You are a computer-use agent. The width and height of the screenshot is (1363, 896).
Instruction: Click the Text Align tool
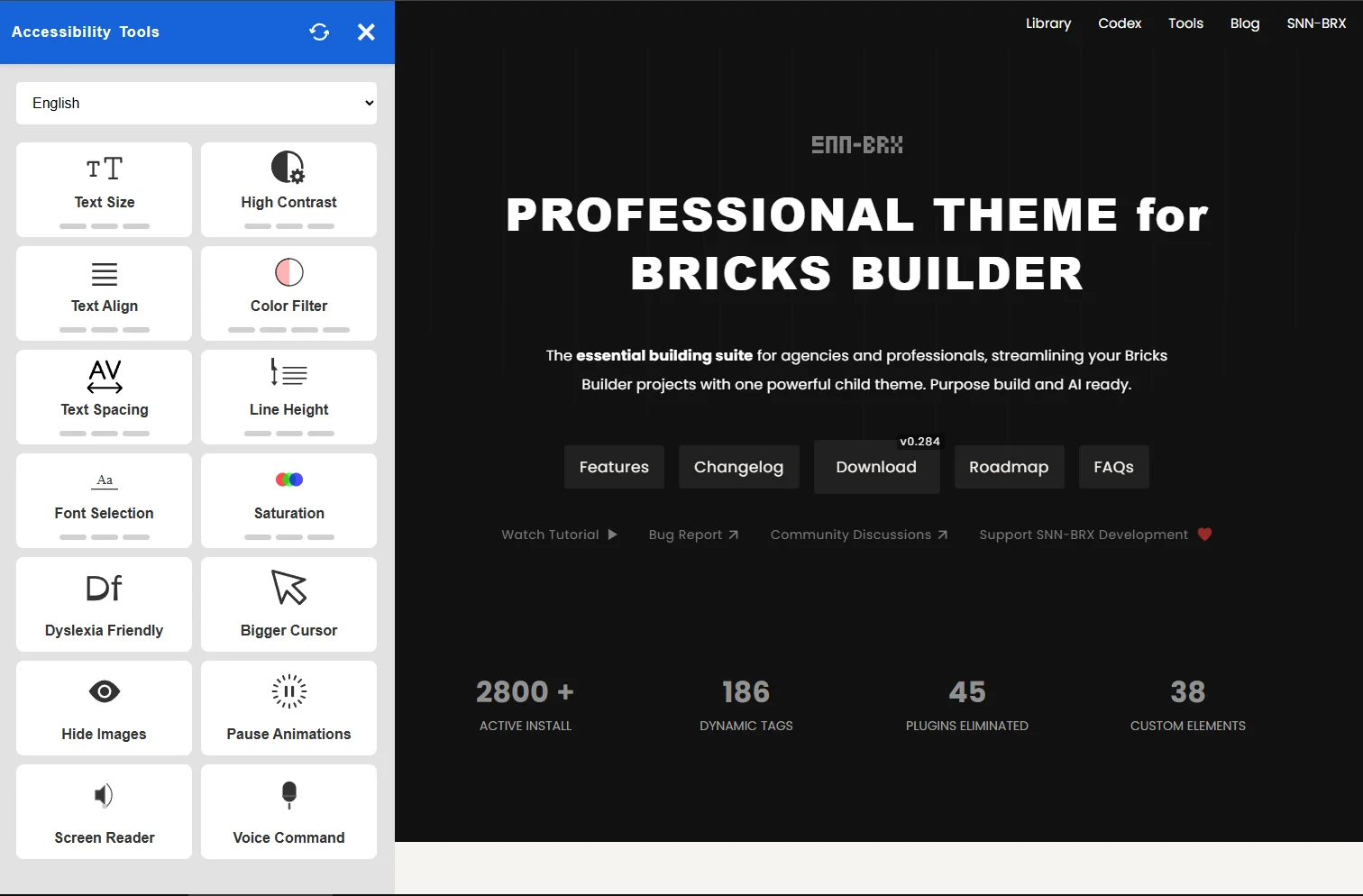pyautogui.click(x=105, y=293)
